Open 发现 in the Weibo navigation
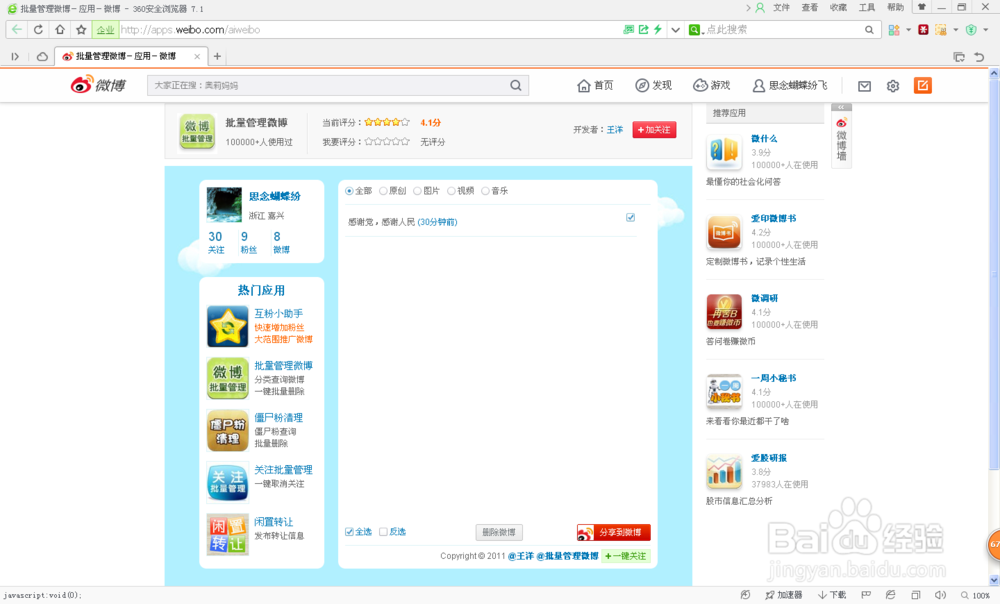Viewport: 1000px width, 604px height. click(654, 85)
